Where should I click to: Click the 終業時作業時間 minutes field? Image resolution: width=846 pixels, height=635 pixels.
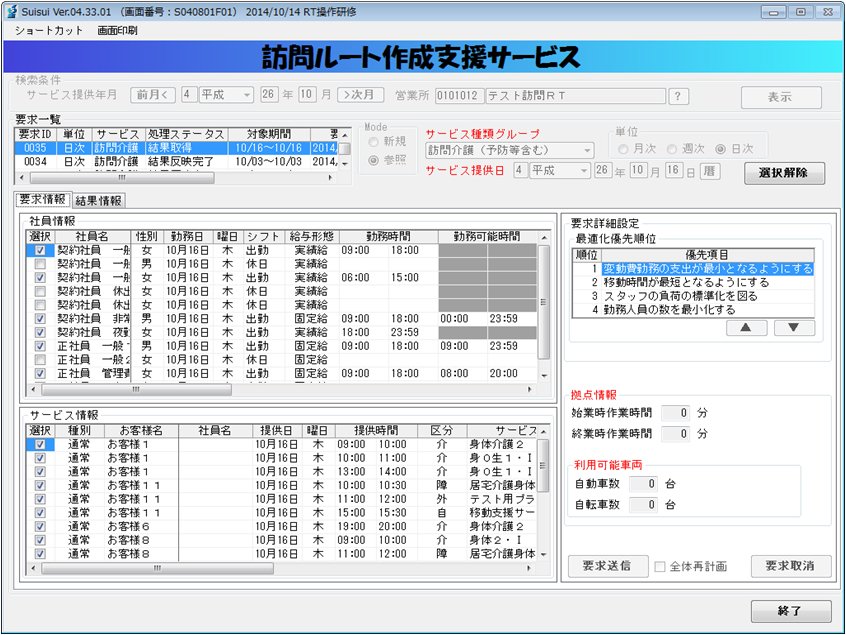pyautogui.click(x=676, y=434)
